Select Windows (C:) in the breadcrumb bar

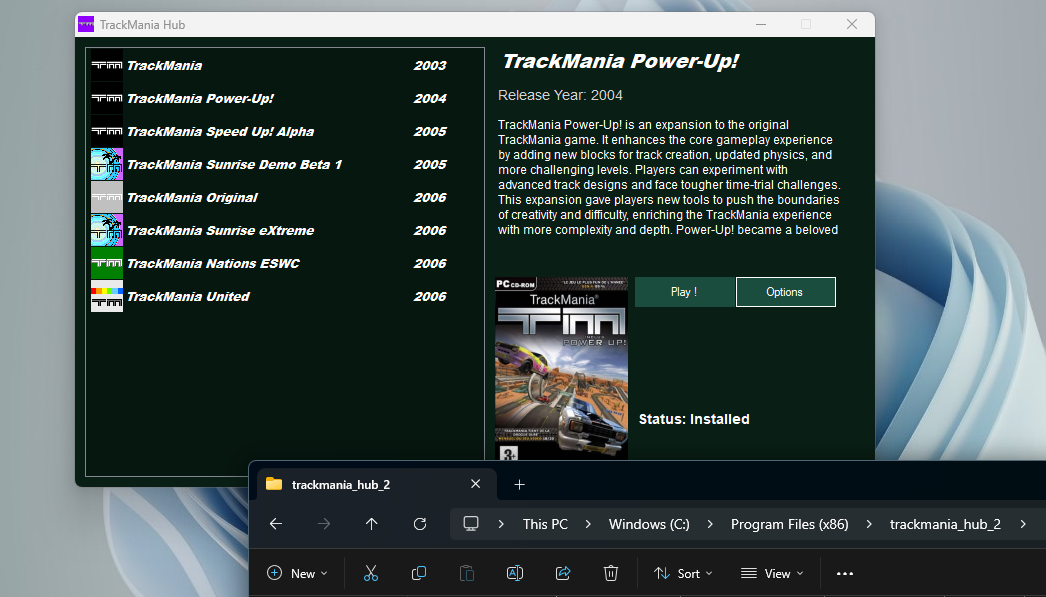[648, 523]
